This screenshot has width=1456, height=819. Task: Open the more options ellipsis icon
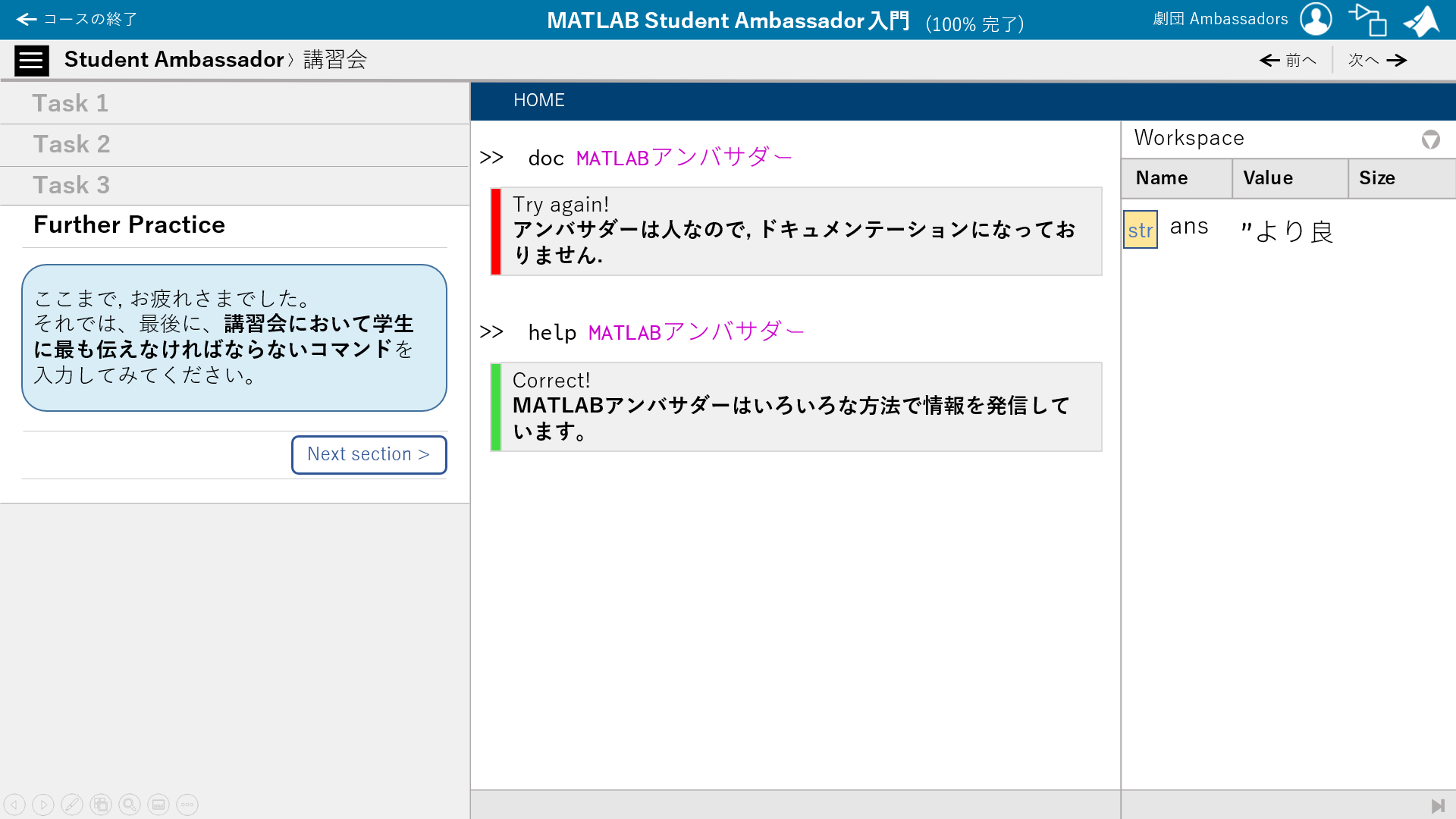click(187, 805)
